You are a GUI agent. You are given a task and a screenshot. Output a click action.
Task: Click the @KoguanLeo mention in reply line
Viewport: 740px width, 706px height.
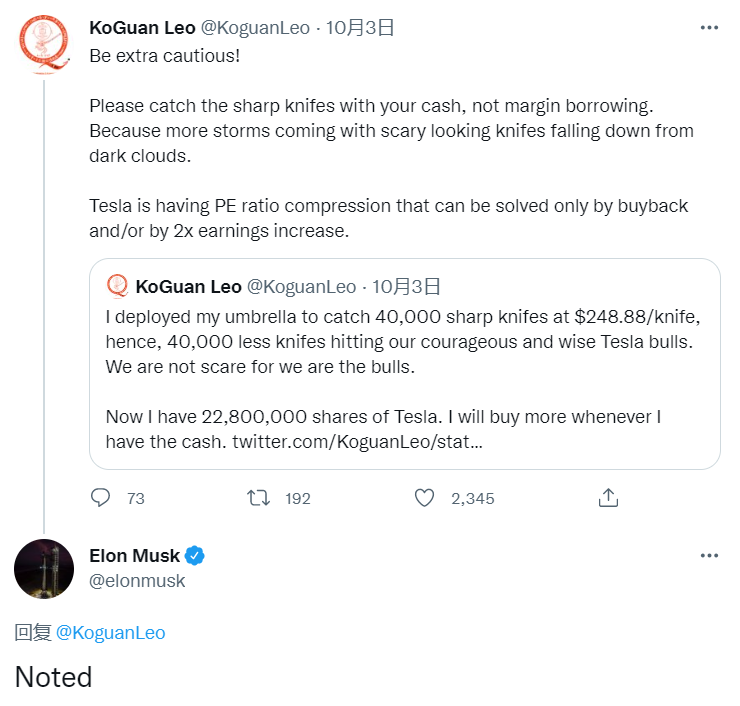[110, 633]
